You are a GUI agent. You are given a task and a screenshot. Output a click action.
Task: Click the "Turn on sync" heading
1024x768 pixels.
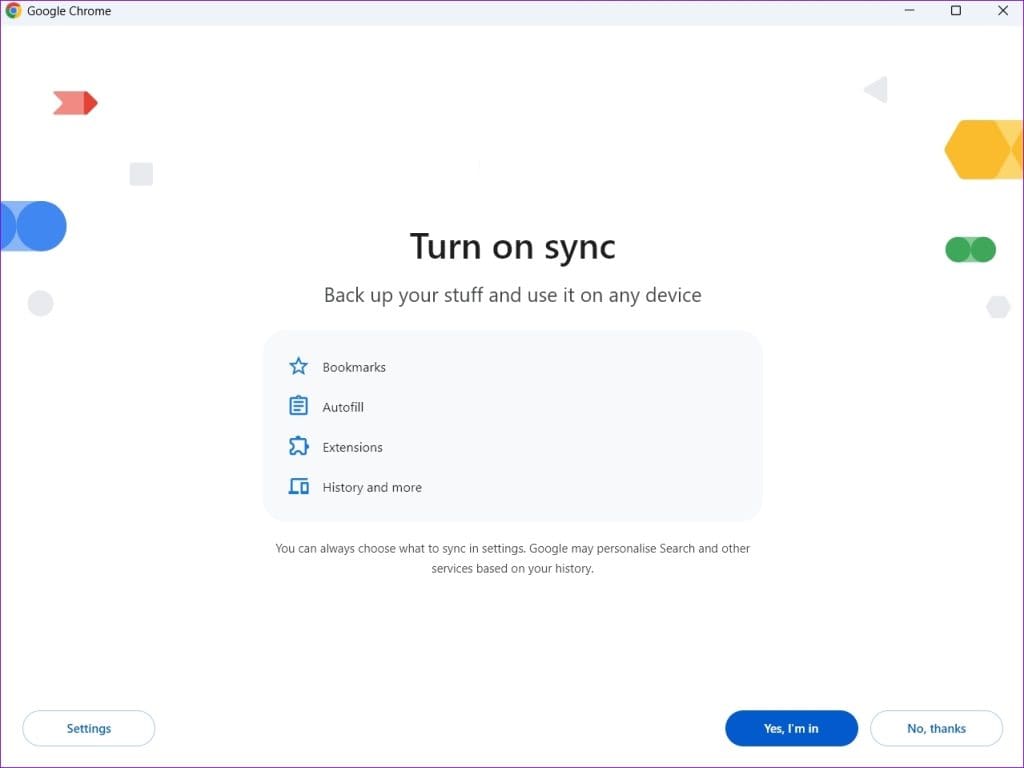[x=512, y=246]
